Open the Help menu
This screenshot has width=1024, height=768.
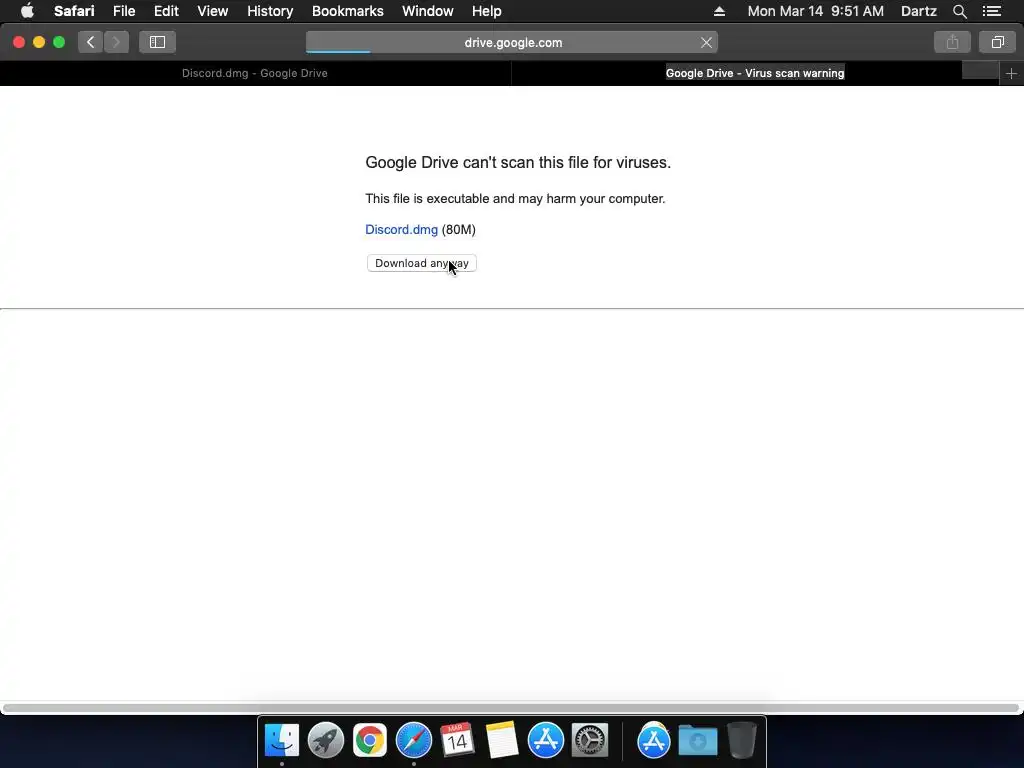pyautogui.click(x=487, y=11)
